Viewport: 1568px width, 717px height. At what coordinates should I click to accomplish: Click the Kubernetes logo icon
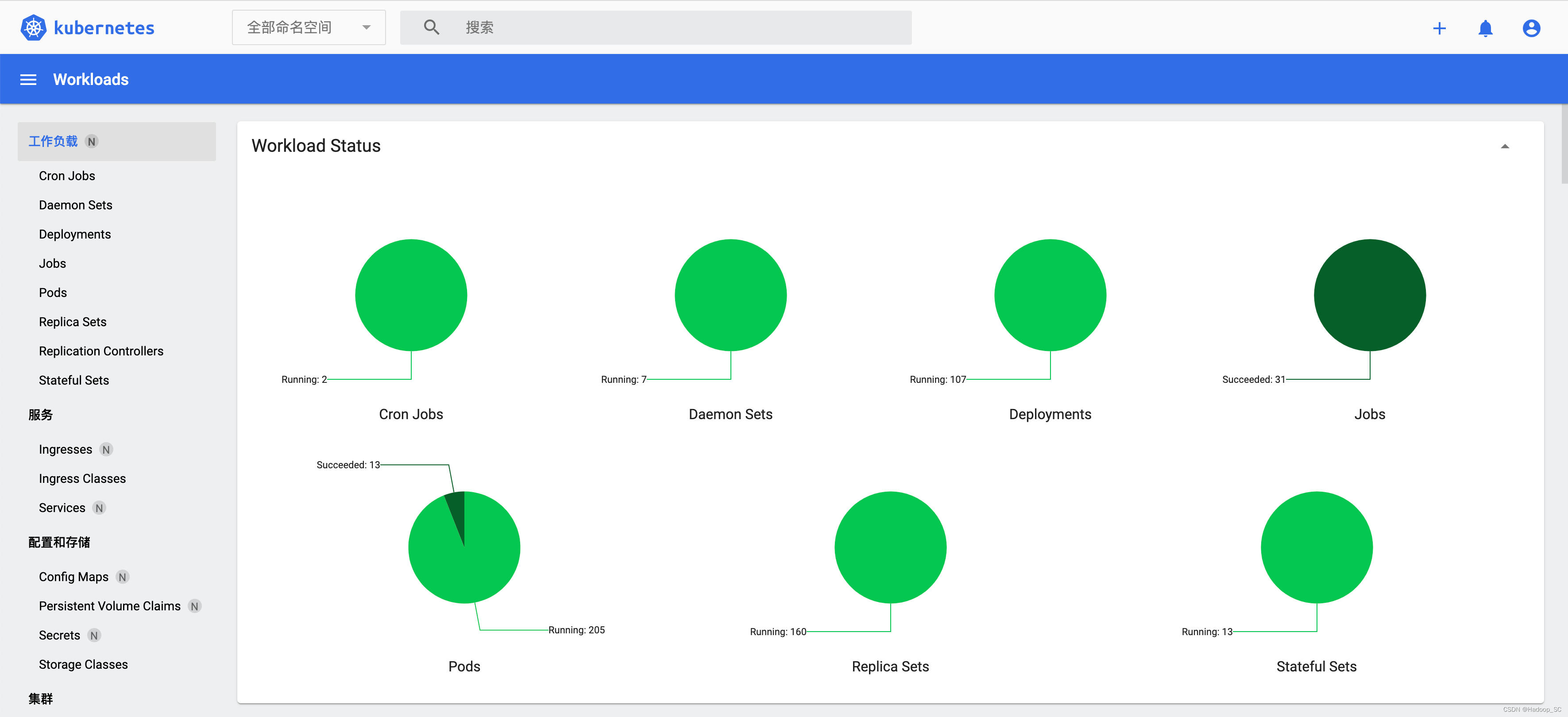point(34,27)
